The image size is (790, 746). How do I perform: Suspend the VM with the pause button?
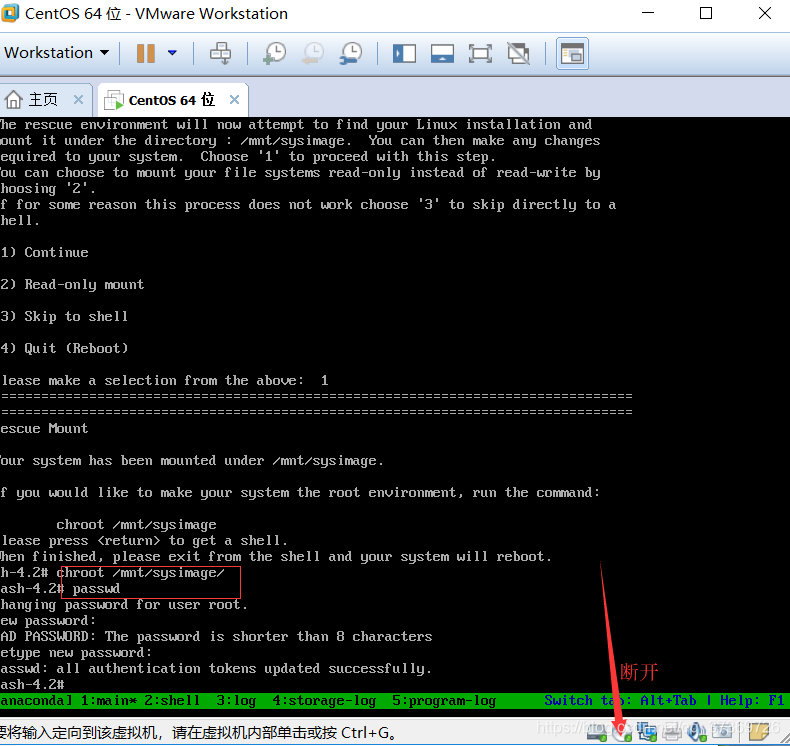[x=146, y=53]
